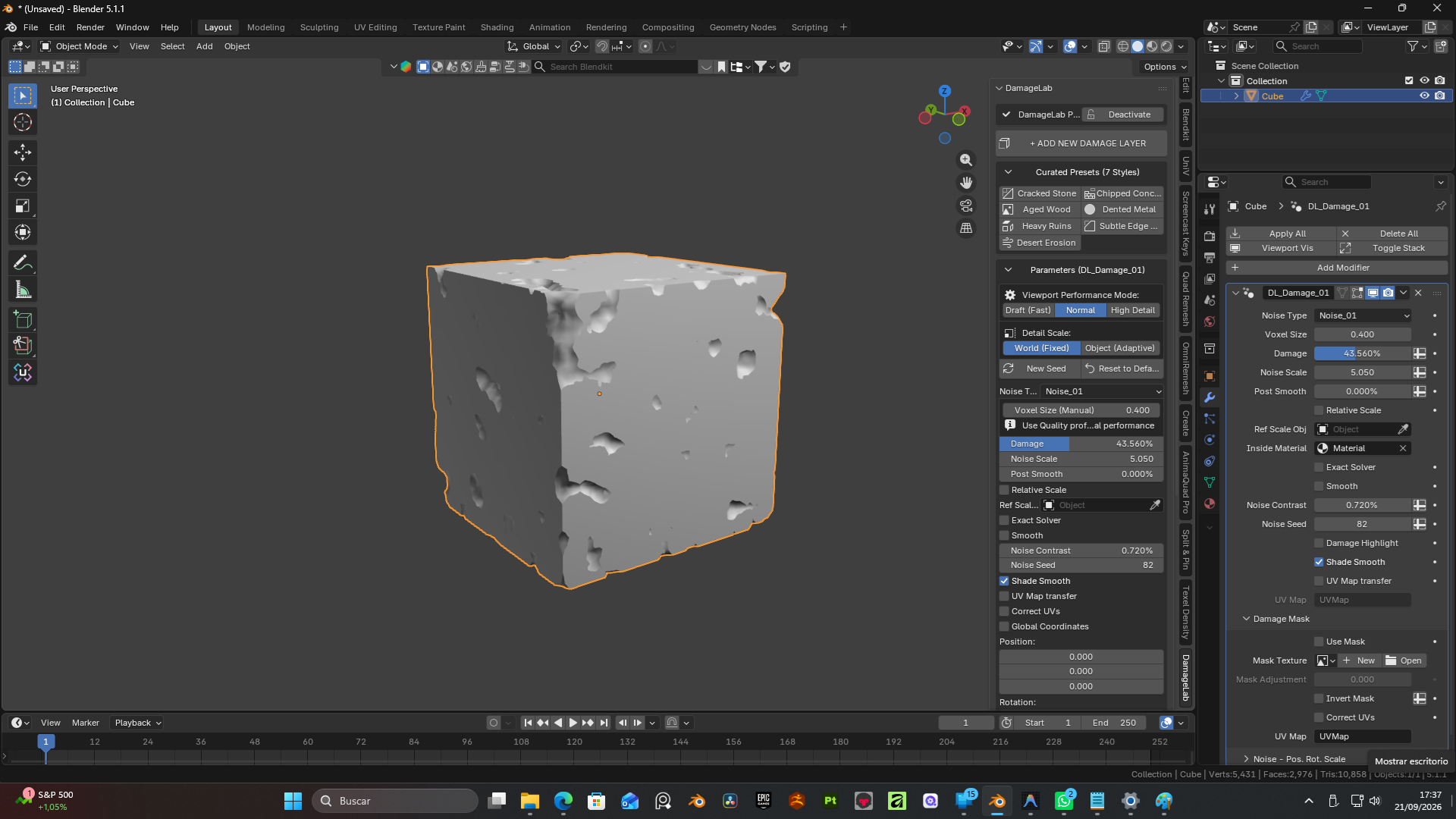Uncheck Shade Smooth in DamageLab panel

click(1004, 581)
